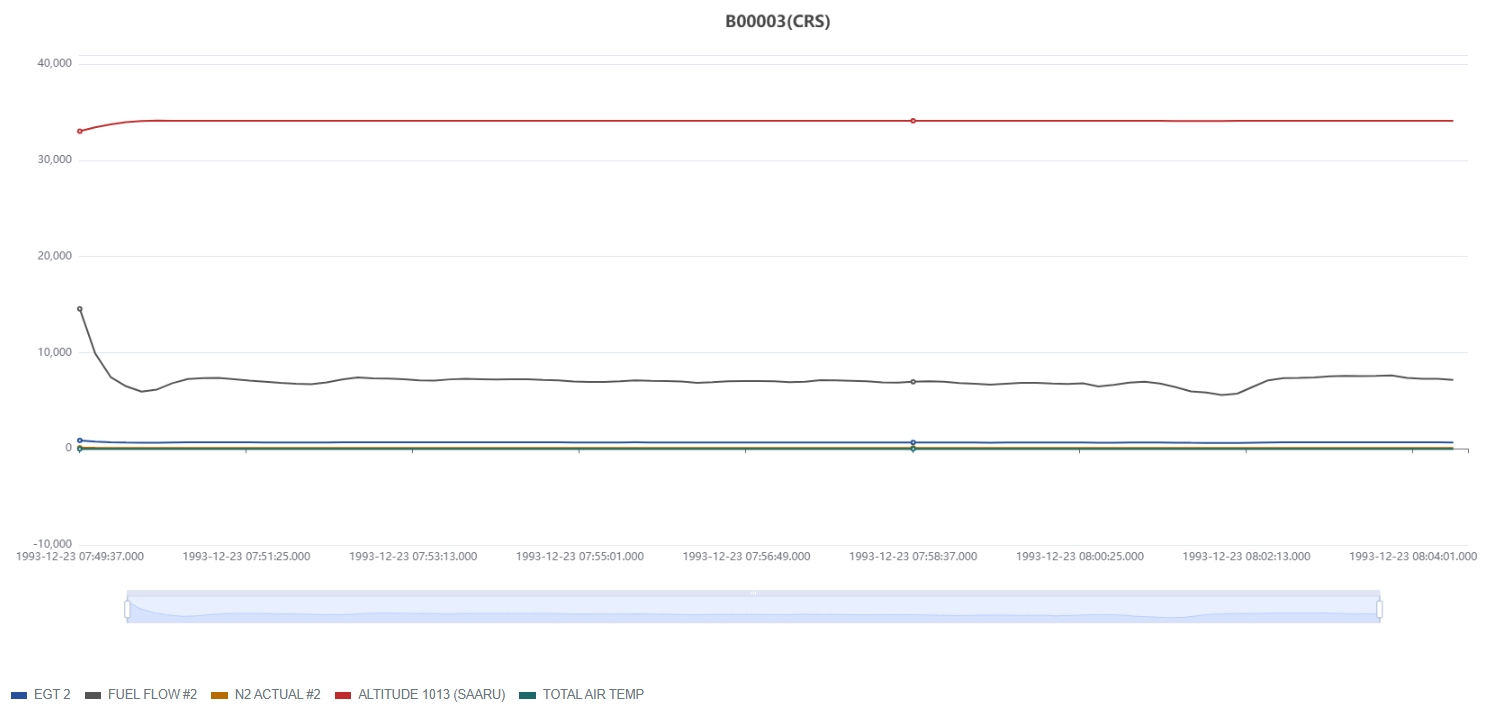Viewport: 1494px width, 709px height.
Task: Toggle TOTAL AIR TEMP legend label
Action: 593,695
